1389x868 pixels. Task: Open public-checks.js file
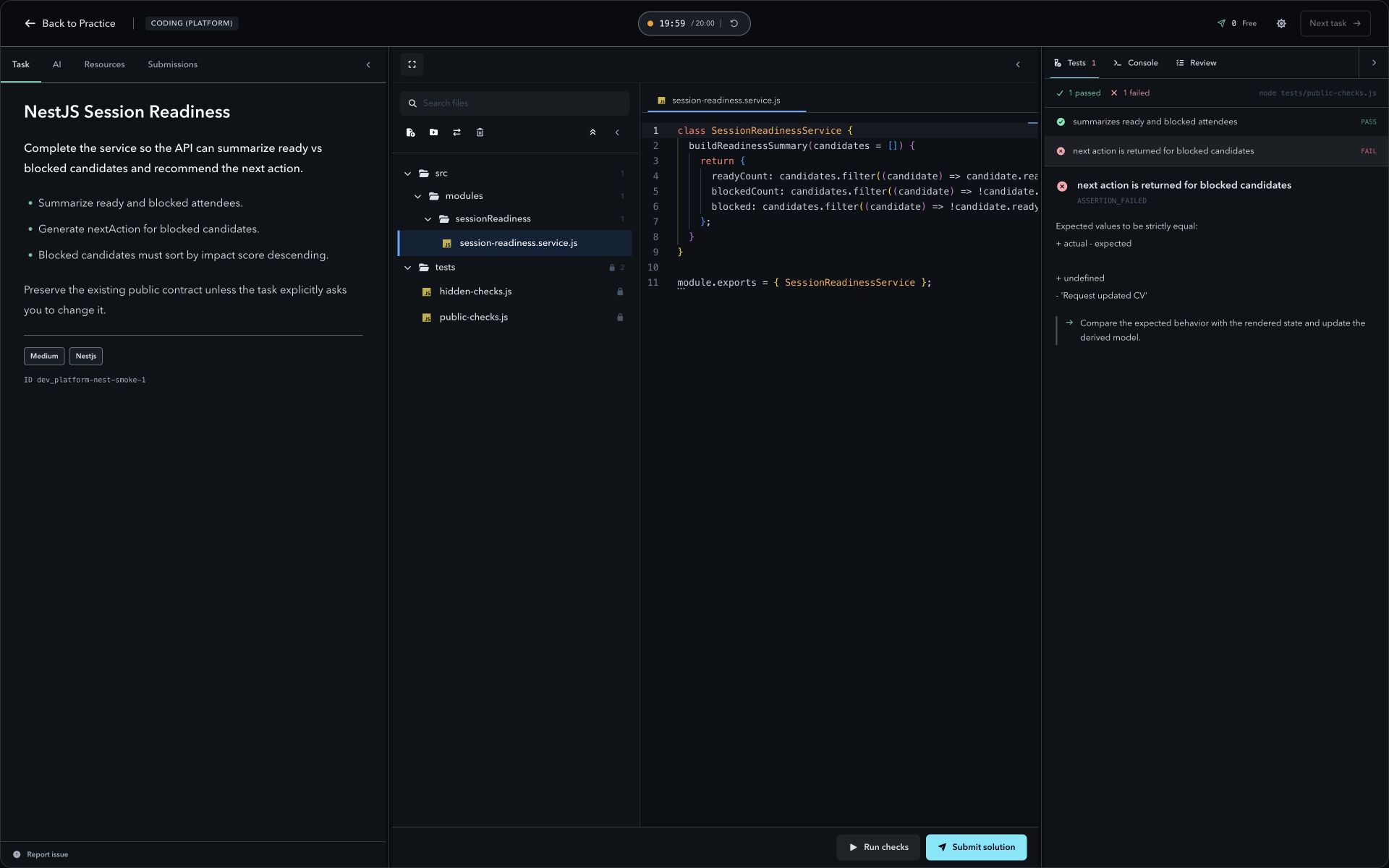click(x=515, y=318)
